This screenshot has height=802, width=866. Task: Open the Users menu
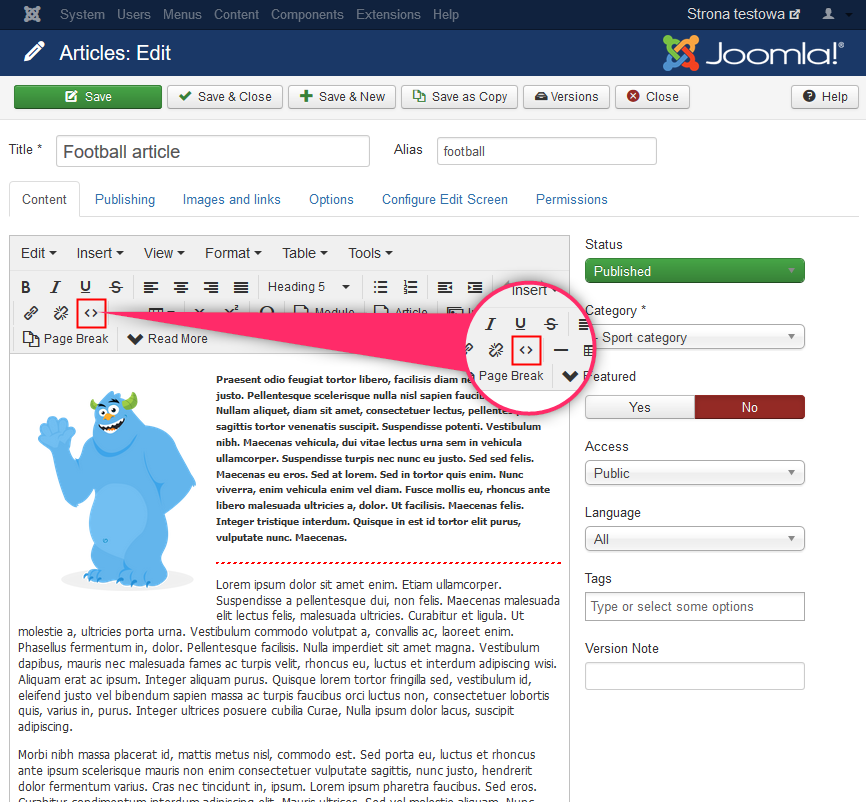[134, 14]
